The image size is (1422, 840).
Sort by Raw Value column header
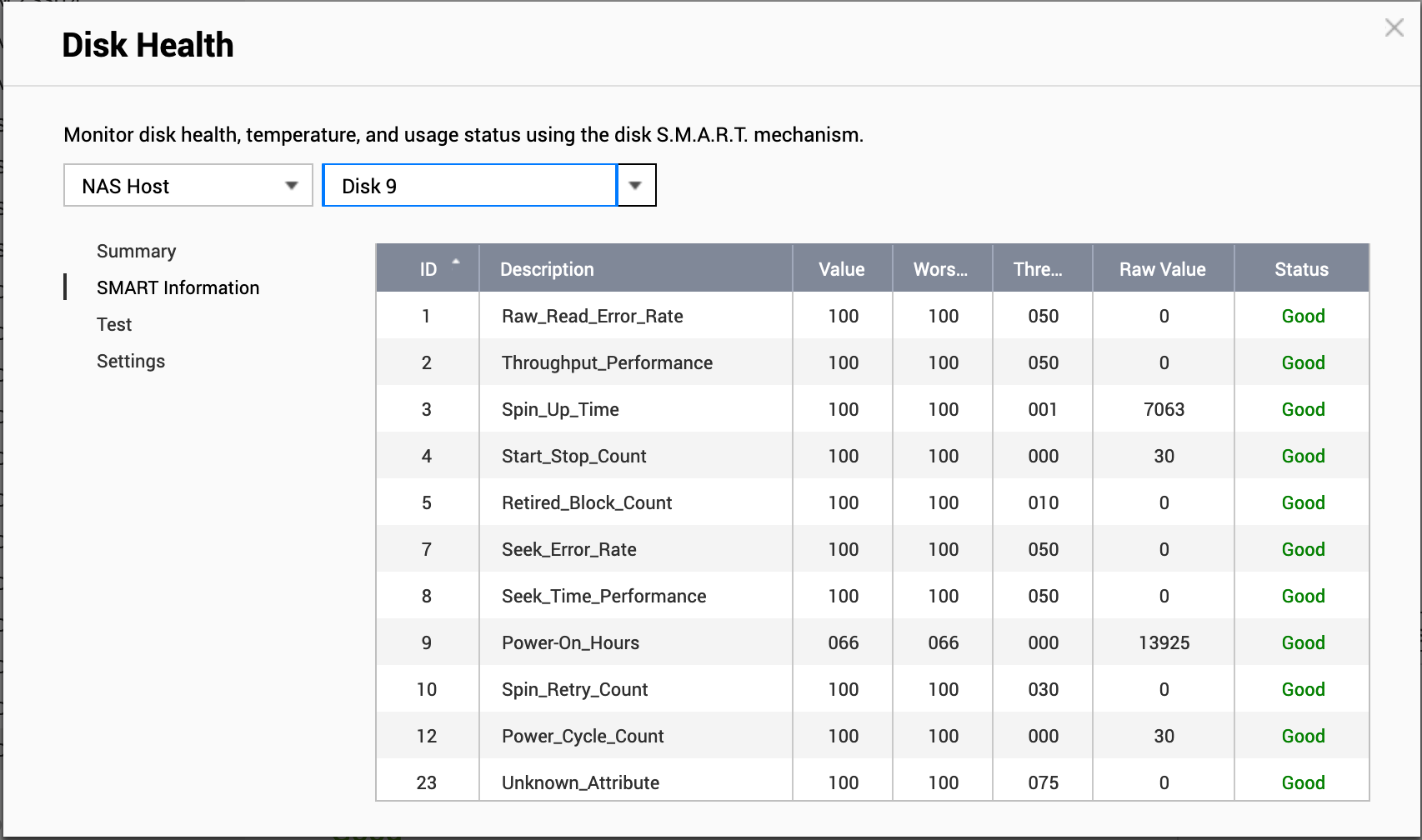pos(1163,268)
